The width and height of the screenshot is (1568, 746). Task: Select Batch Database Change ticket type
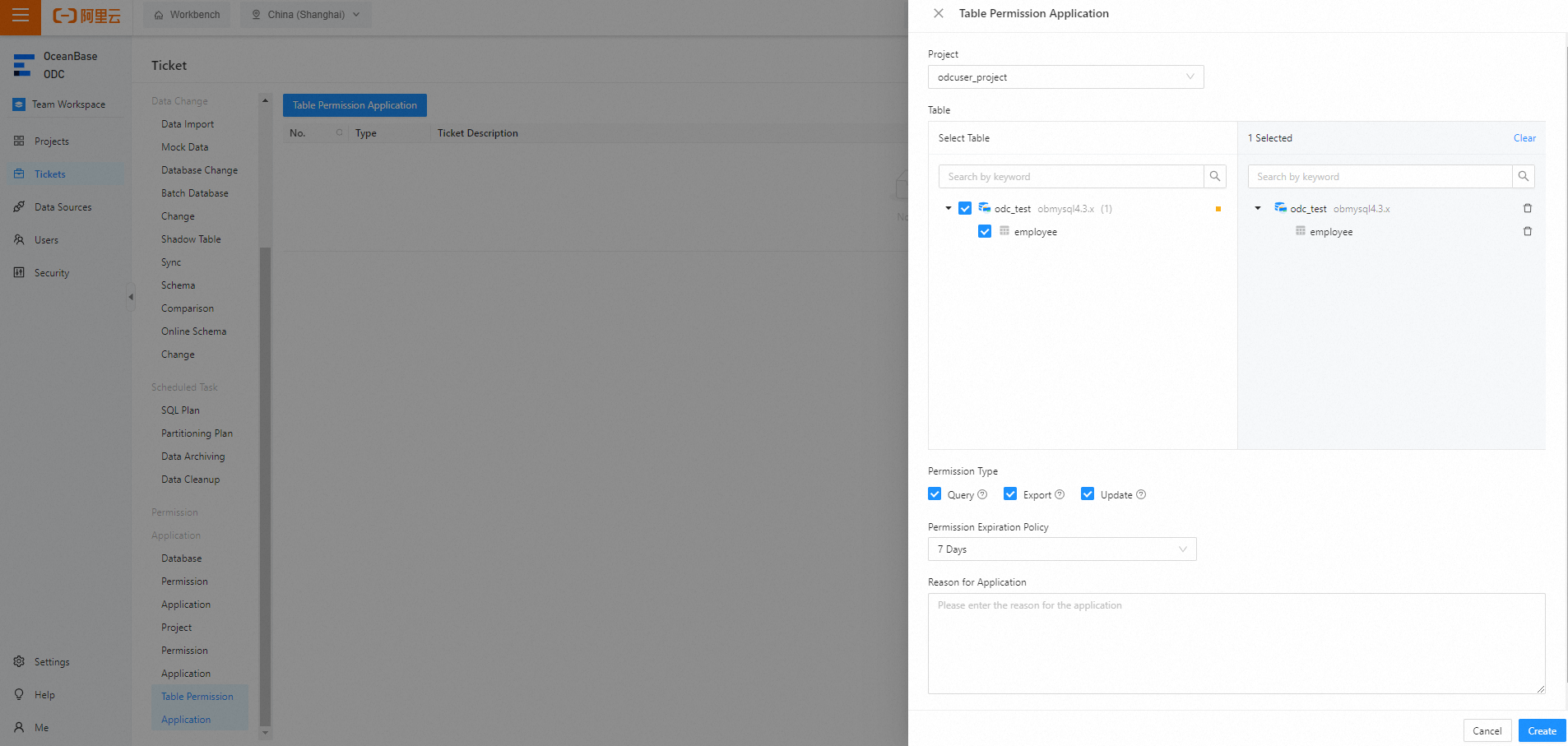(x=195, y=205)
